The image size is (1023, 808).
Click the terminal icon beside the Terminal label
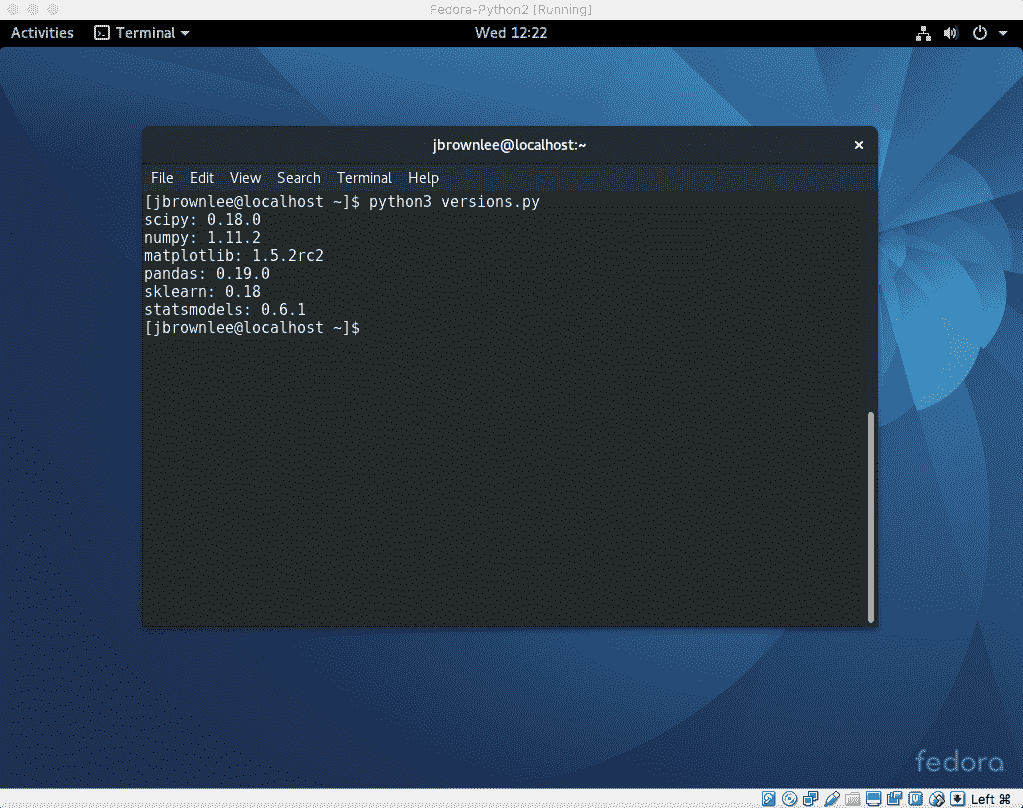[102, 33]
